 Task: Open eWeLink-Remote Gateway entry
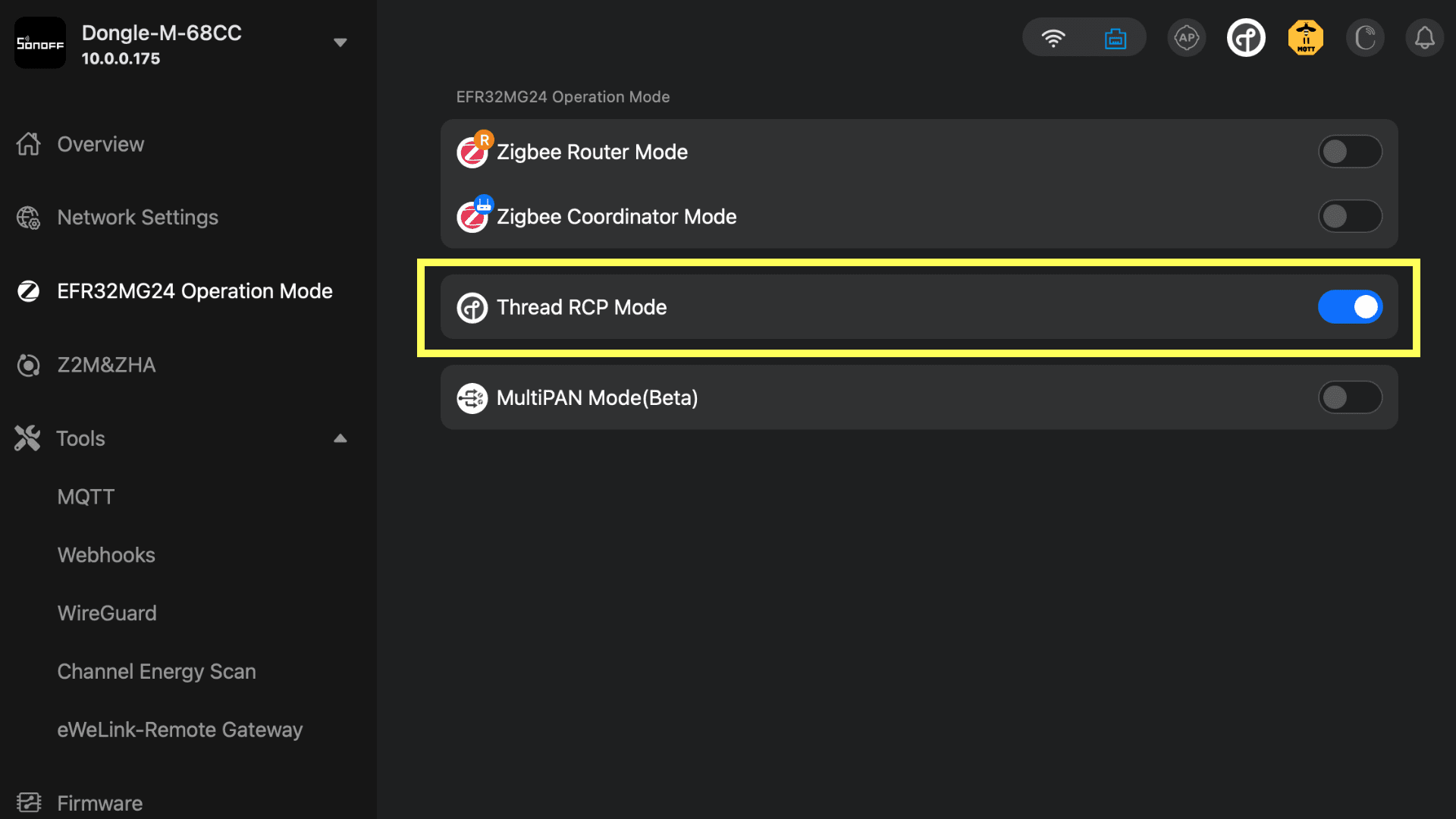180,730
